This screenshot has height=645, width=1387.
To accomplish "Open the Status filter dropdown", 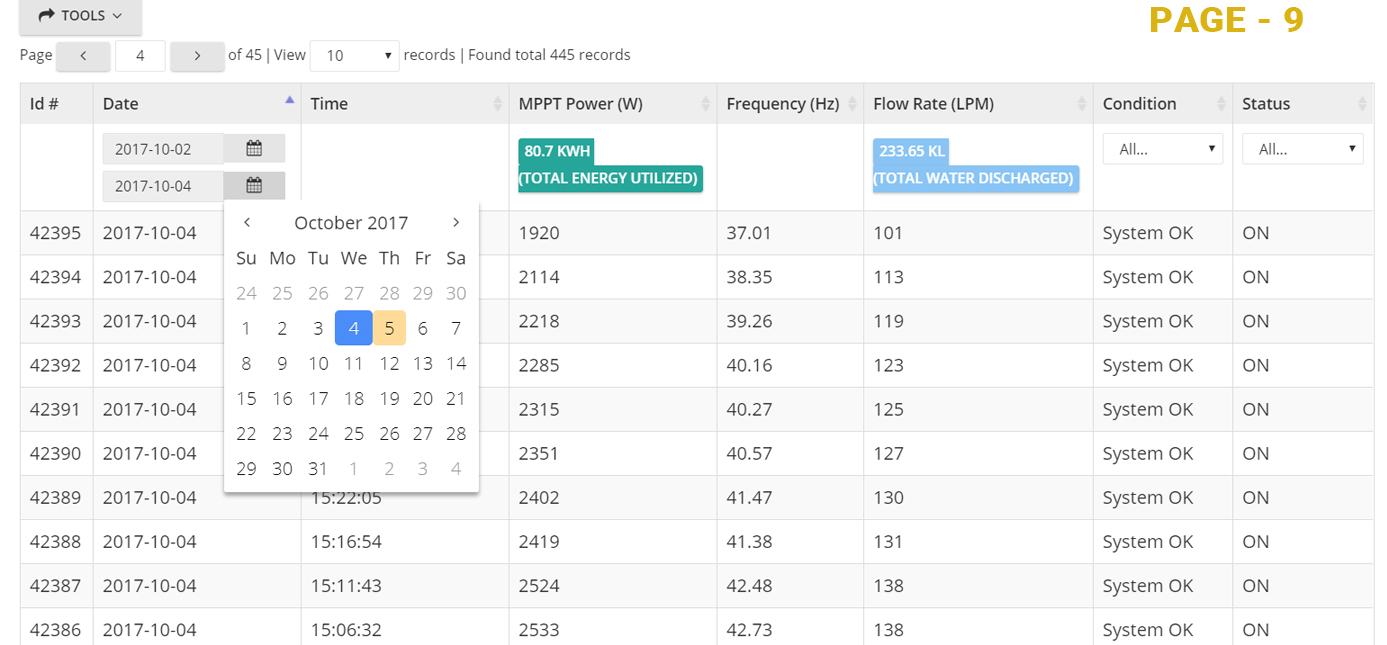I will click(x=1302, y=149).
